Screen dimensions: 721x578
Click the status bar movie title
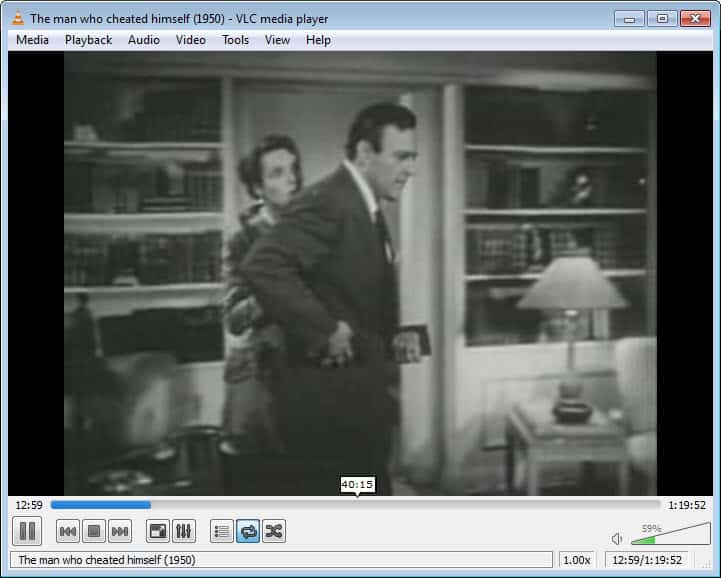(x=107, y=560)
